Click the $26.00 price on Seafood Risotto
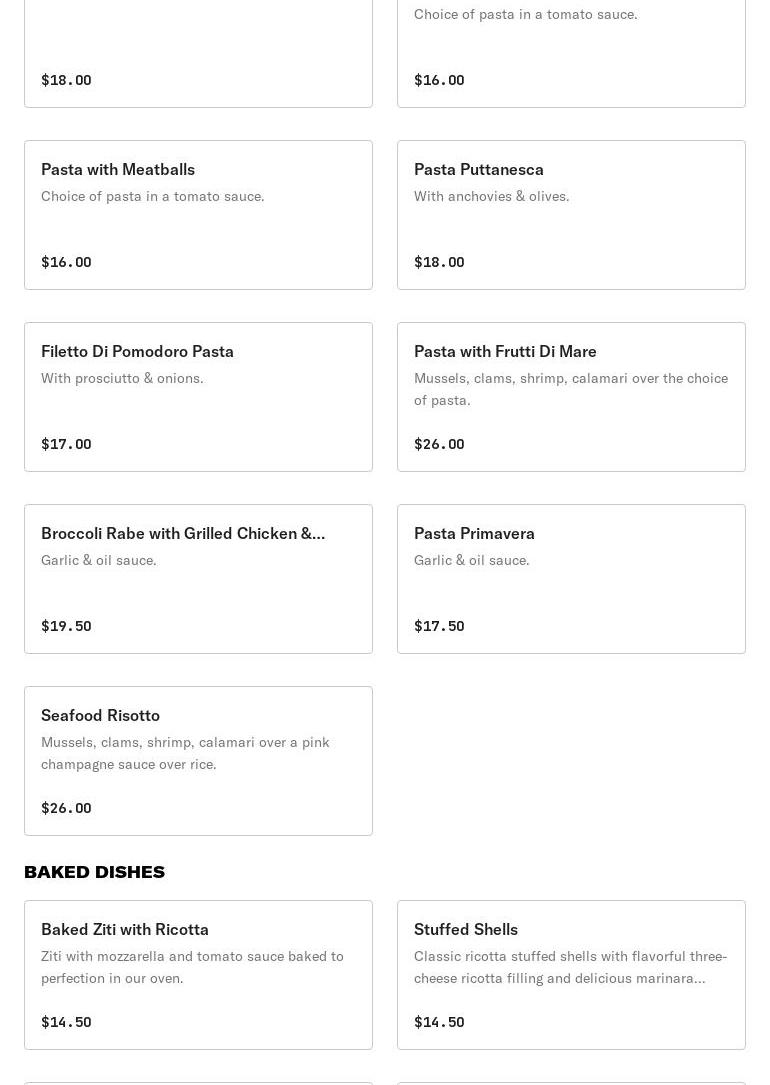Screen dimensions: 770x1085 (x=66, y=808)
